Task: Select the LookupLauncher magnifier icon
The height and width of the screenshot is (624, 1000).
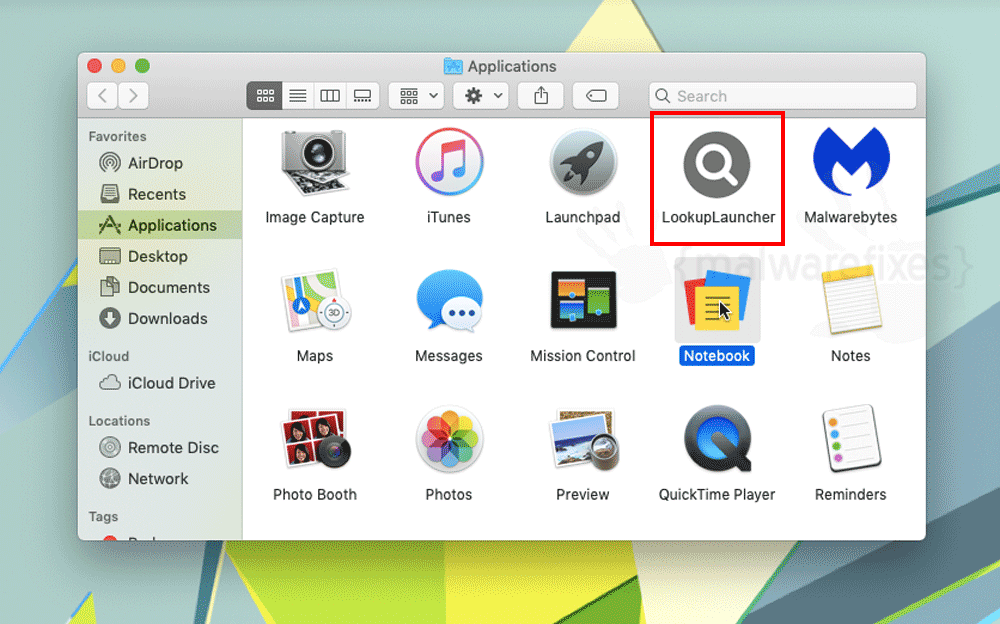Action: [717, 164]
